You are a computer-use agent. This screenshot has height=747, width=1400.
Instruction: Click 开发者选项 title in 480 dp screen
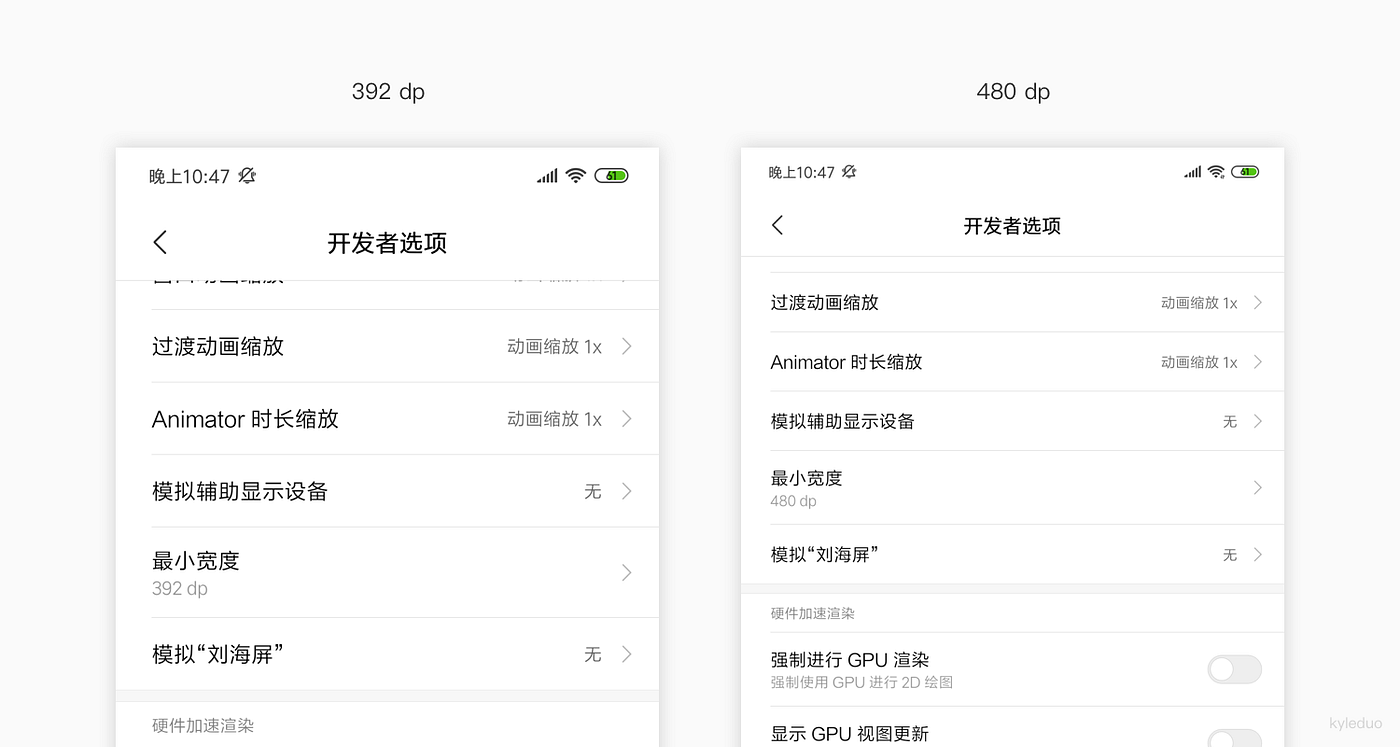tap(1012, 226)
